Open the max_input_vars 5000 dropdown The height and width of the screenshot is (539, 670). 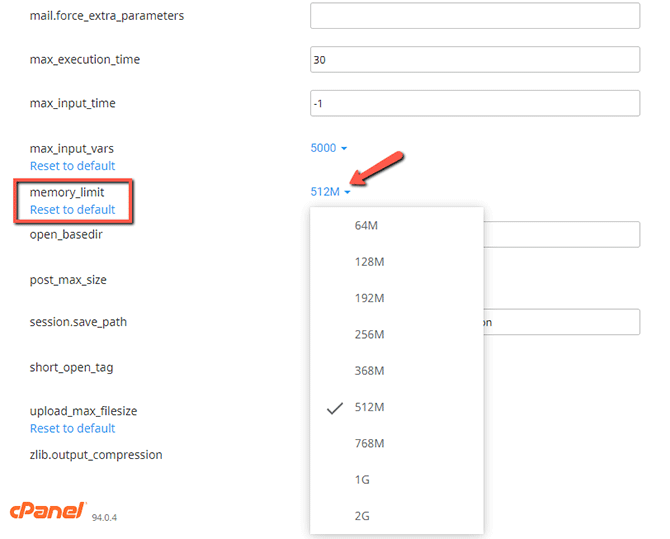[329, 148]
